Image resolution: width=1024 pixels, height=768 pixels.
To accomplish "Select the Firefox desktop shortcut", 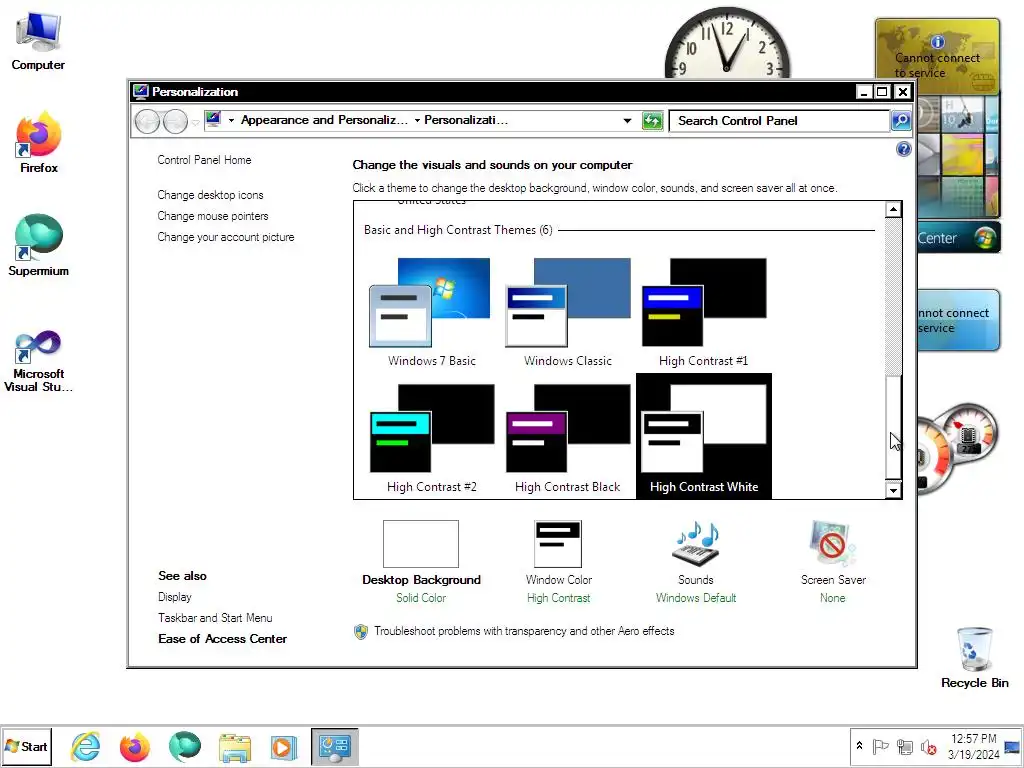I will (39, 143).
